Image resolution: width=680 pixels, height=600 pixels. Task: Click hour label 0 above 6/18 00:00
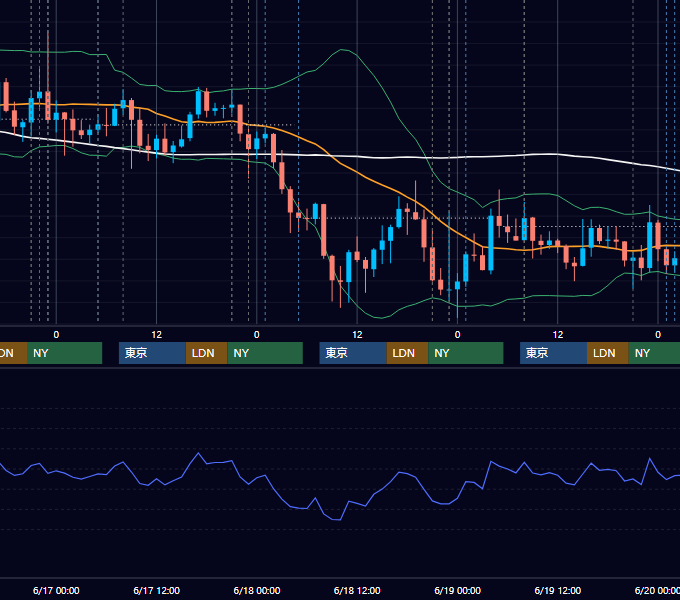(x=257, y=335)
